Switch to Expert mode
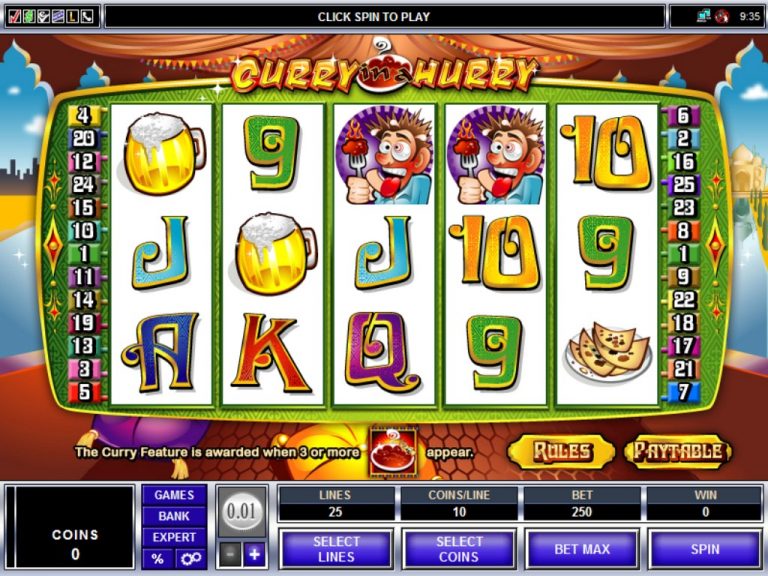The height and width of the screenshot is (576, 768). point(174,537)
